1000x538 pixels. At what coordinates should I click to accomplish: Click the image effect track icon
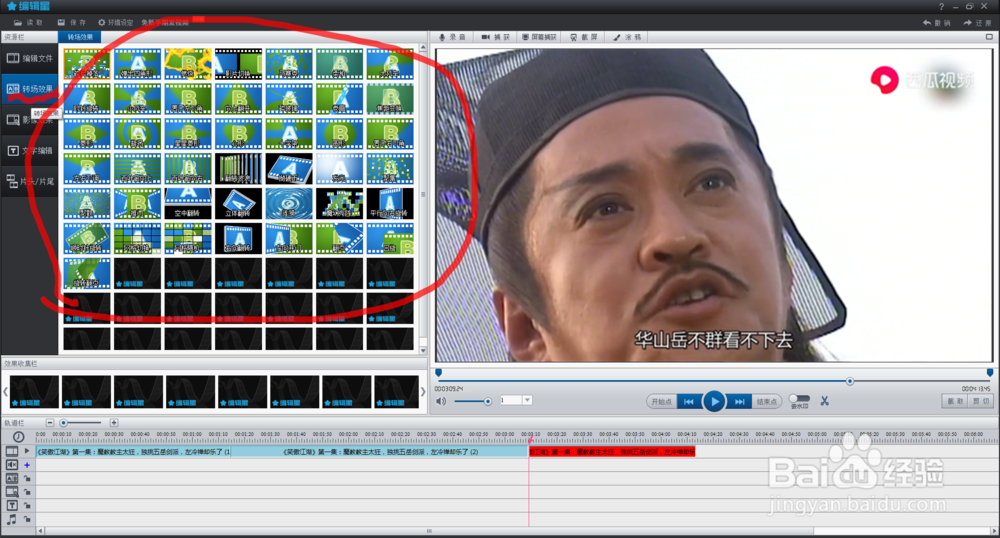coord(11,491)
